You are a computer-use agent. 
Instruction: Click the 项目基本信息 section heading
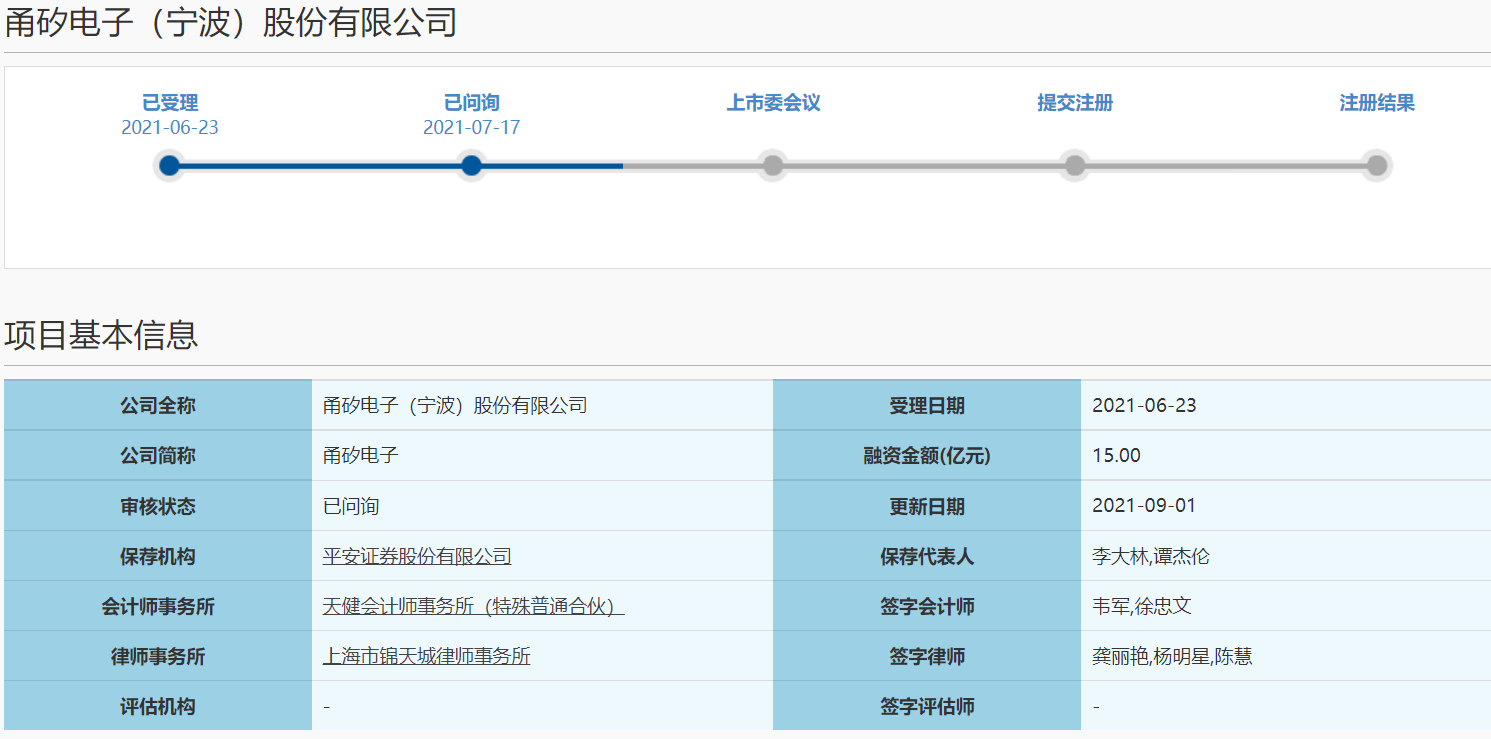tap(101, 335)
